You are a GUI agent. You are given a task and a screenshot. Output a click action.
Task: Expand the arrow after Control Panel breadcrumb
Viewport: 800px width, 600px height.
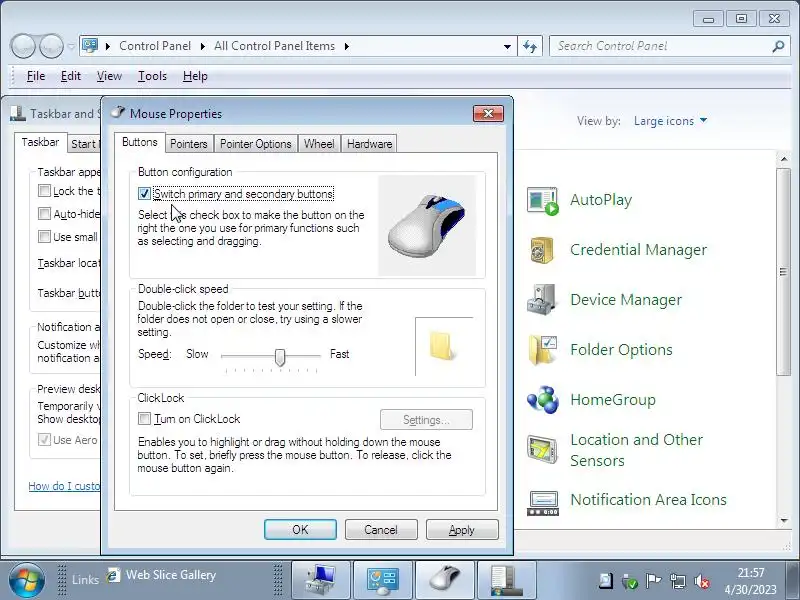pos(203,46)
